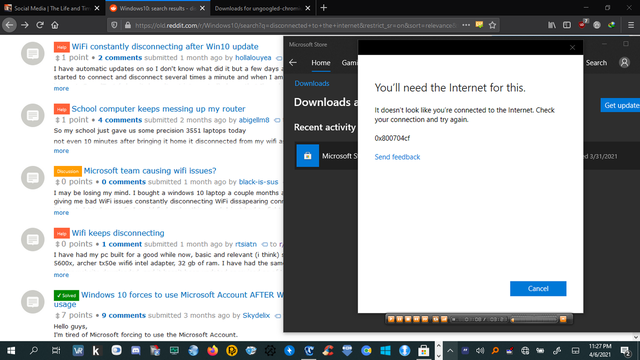The width and height of the screenshot is (640, 360).
Task: Click the recorder bar's seek slider
Action: point(534,320)
